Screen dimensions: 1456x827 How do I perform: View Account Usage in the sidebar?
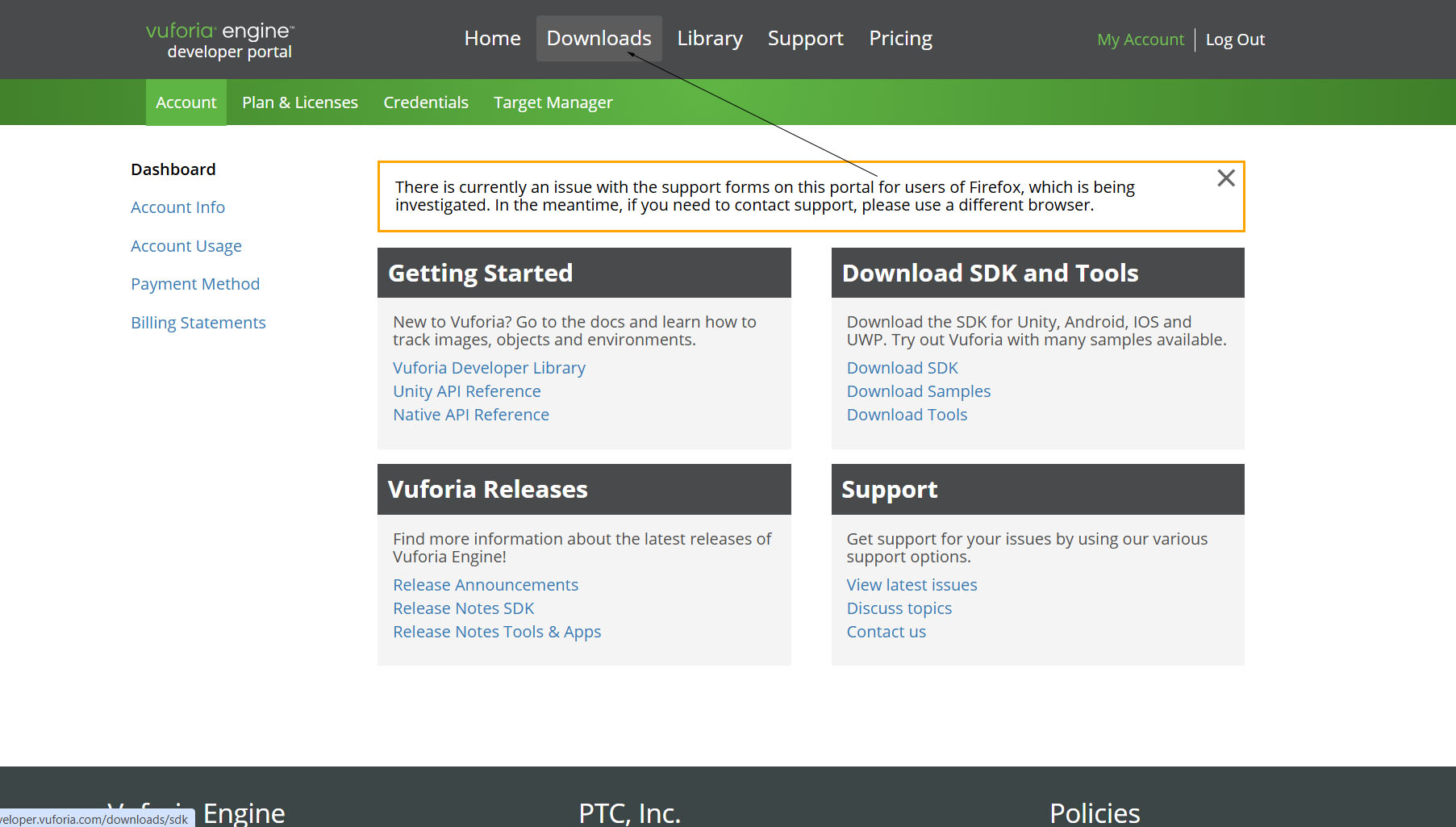tap(186, 246)
